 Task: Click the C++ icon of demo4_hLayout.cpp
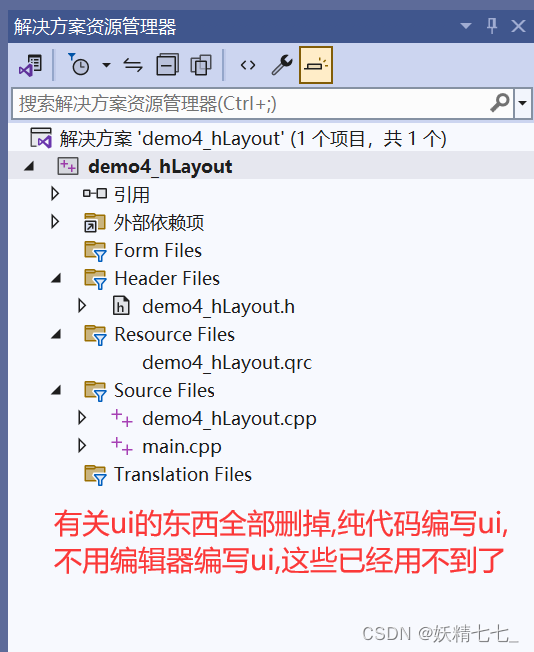coord(122,417)
